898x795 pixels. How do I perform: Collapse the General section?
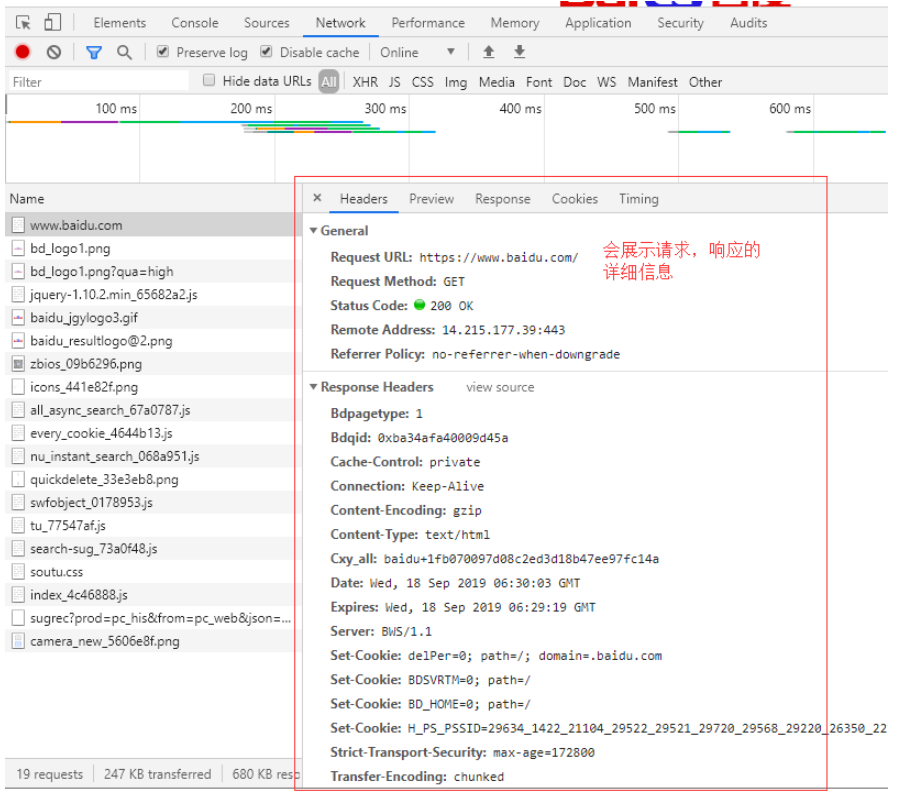click(314, 231)
